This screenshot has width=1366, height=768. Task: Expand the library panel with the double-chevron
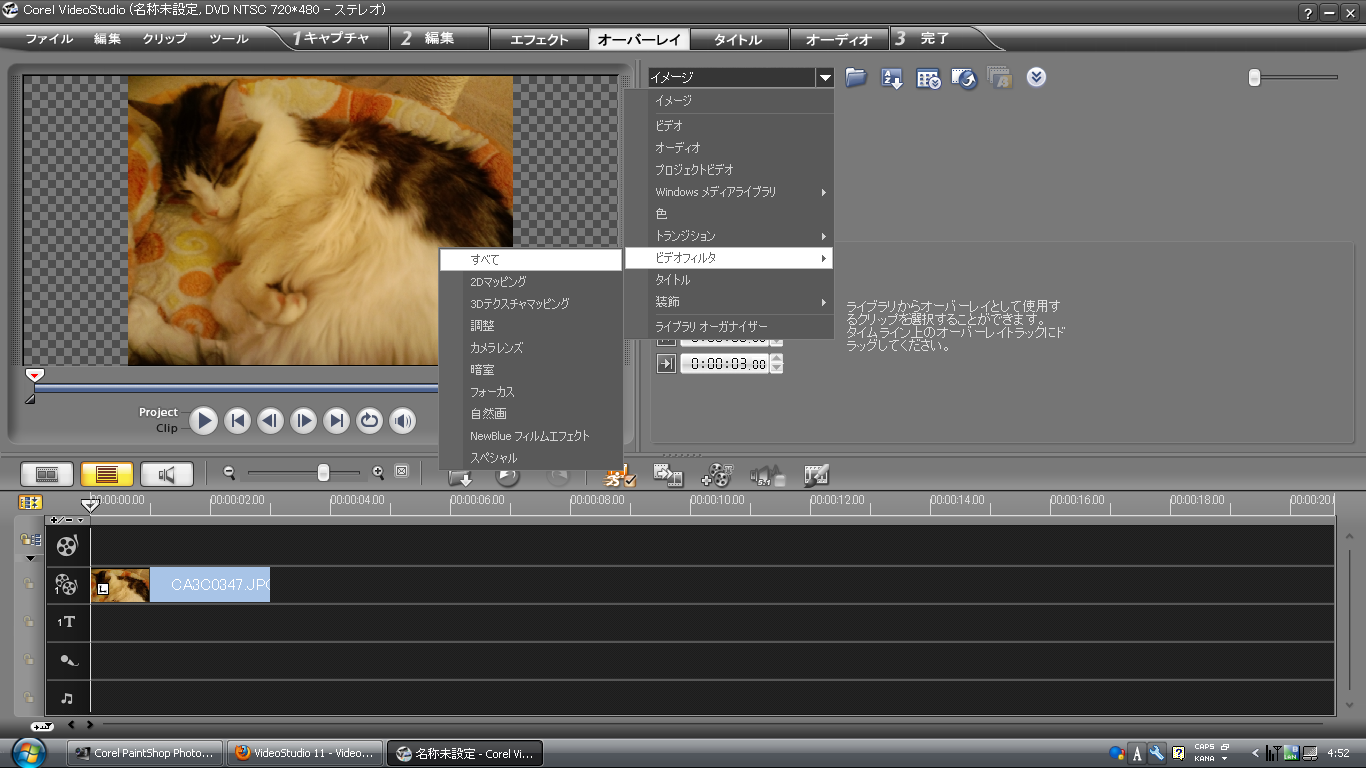[x=1037, y=77]
